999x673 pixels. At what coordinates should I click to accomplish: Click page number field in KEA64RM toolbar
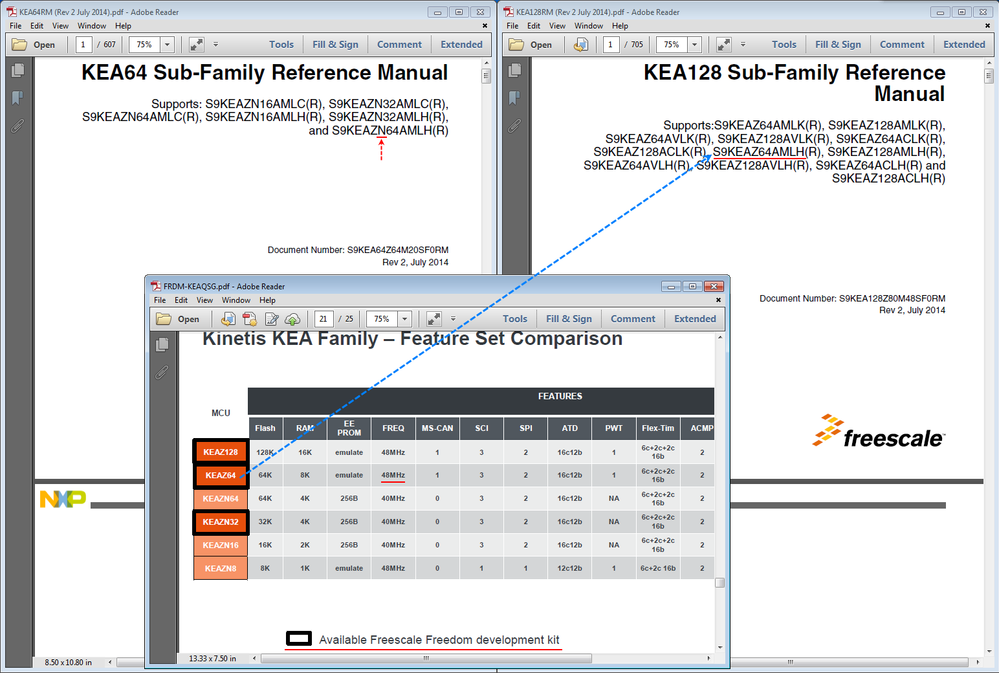83,45
